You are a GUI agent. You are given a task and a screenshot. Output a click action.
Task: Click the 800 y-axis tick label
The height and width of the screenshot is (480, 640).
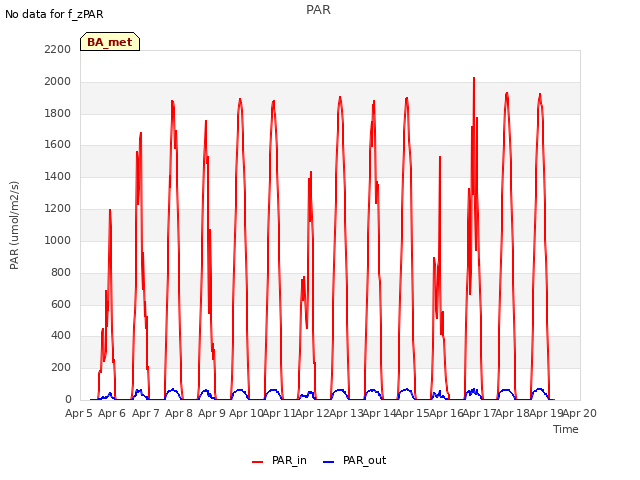click(61, 272)
